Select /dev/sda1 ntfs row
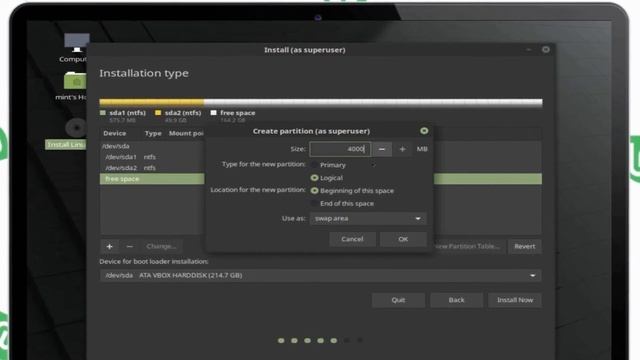The image size is (640, 360). pyautogui.click(x=152, y=157)
